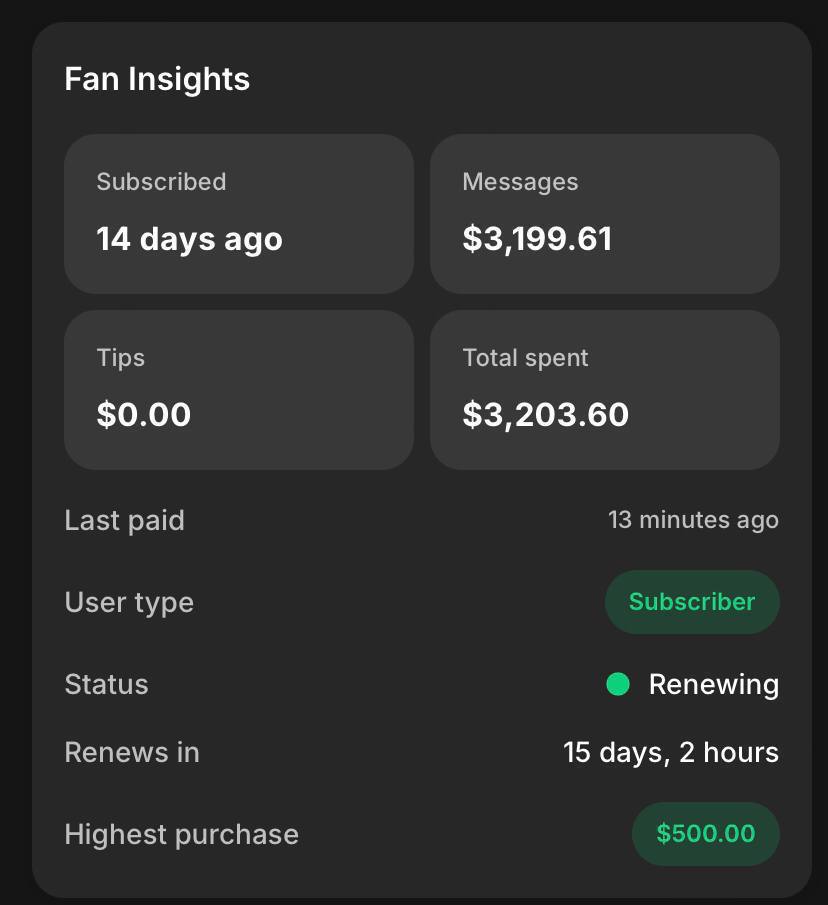Click the Last paid label
This screenshot has width=828, height=905.
coord(125,520)
